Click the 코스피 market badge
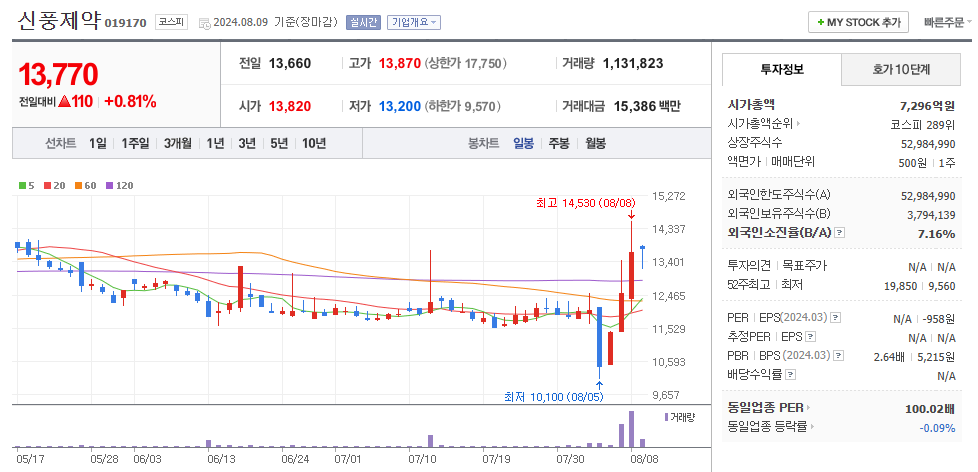 pos(171,22)
